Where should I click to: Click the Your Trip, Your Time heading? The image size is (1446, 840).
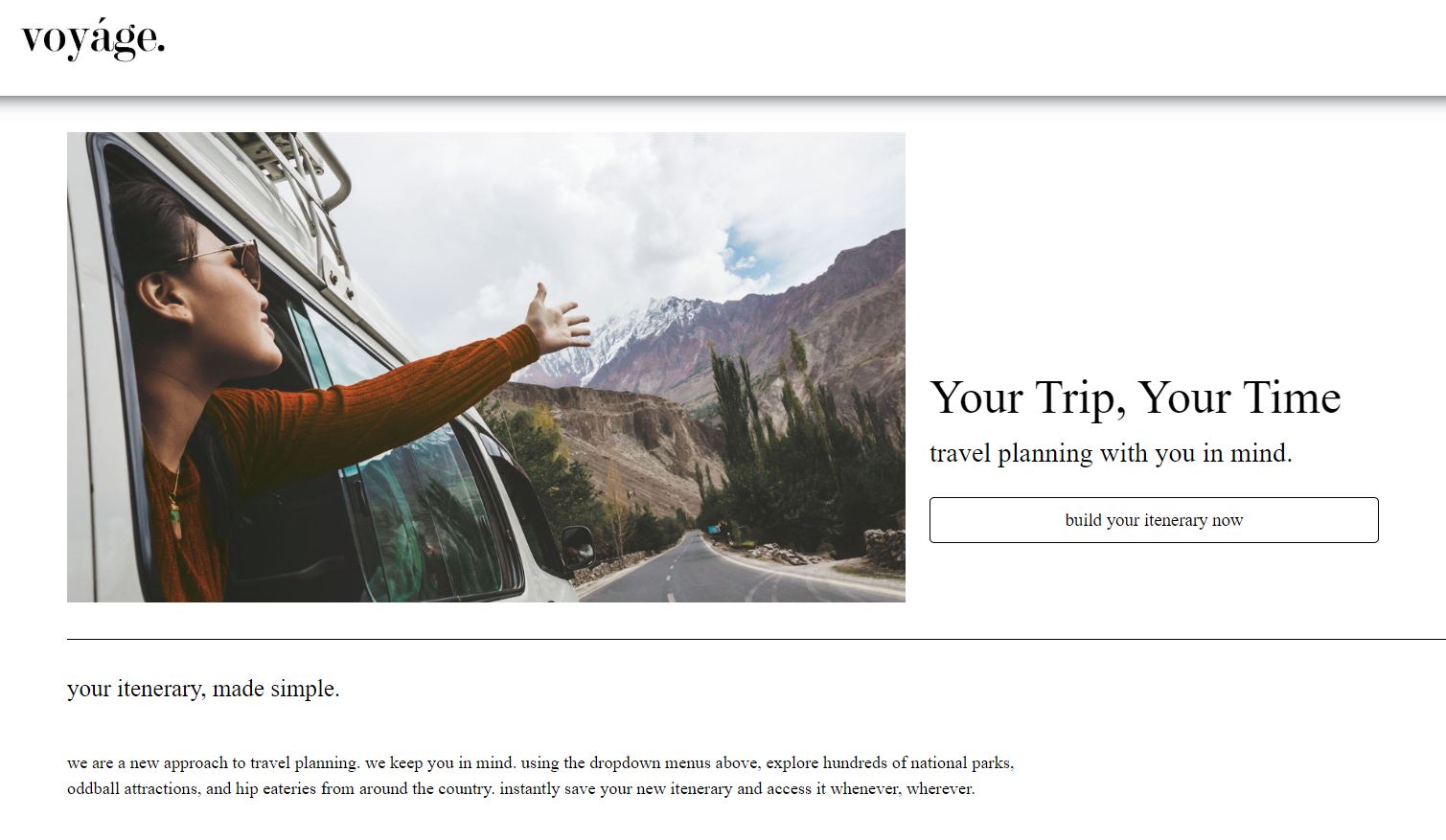1136,397
